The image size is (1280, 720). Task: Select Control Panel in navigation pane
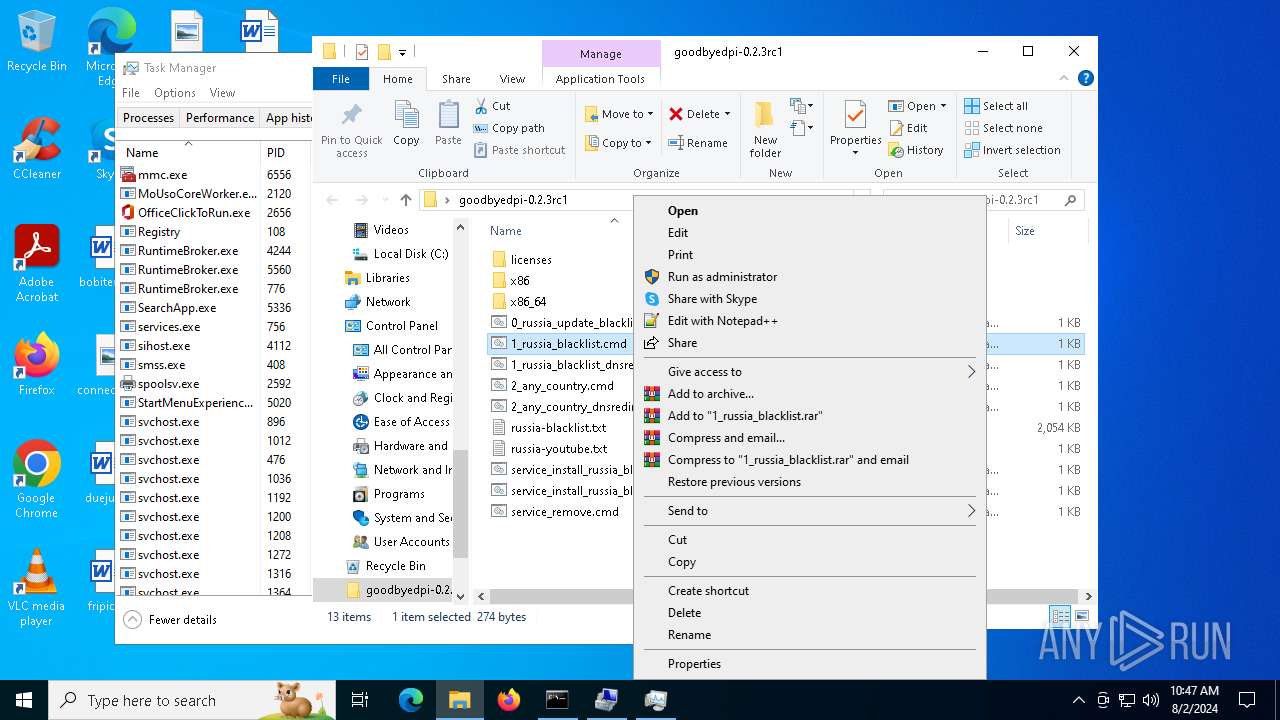pyautogui.click(x=402, y=326)
